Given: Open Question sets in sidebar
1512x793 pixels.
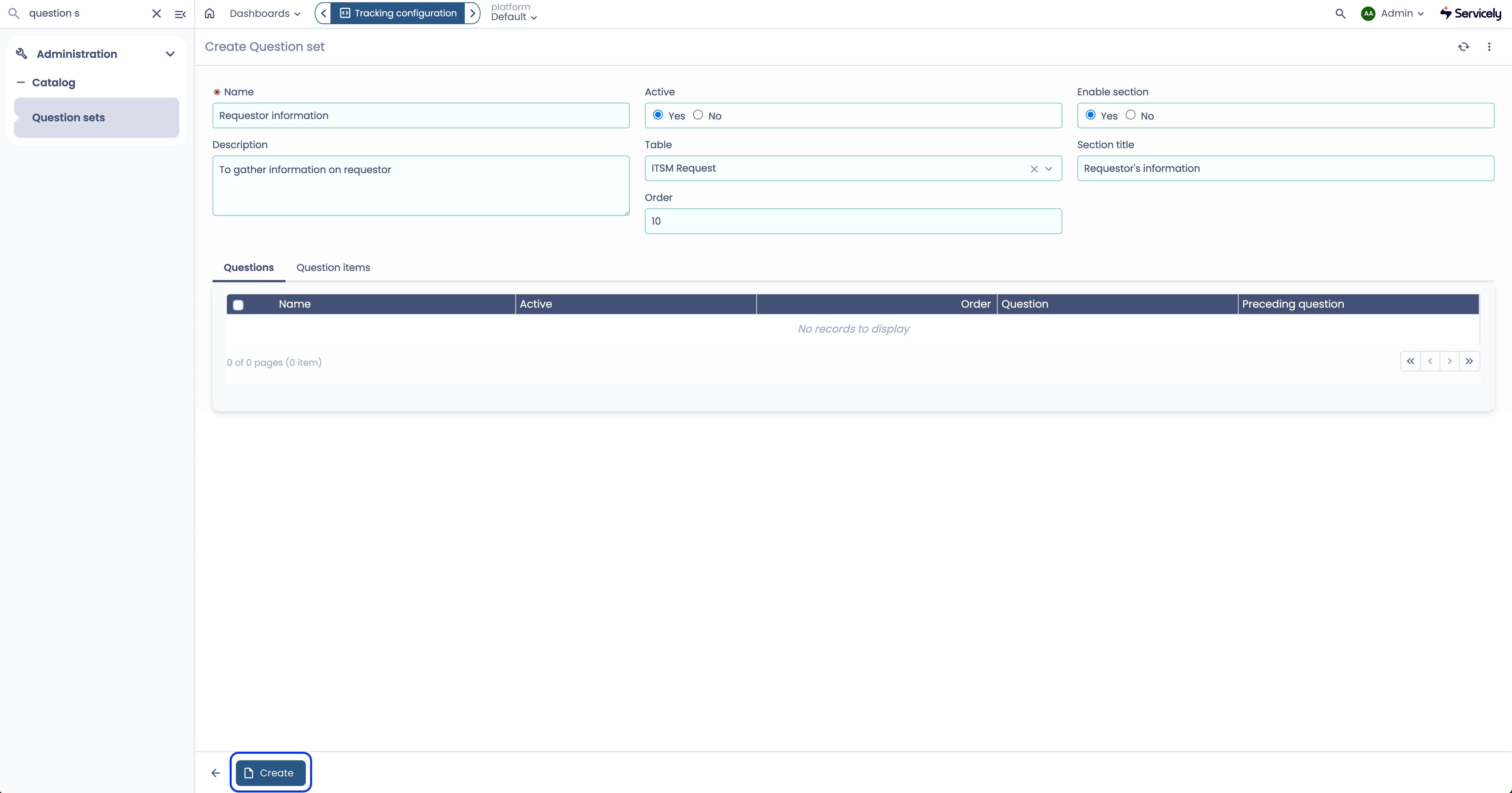Looking at the screenshot, I should [x=96, y=117].
